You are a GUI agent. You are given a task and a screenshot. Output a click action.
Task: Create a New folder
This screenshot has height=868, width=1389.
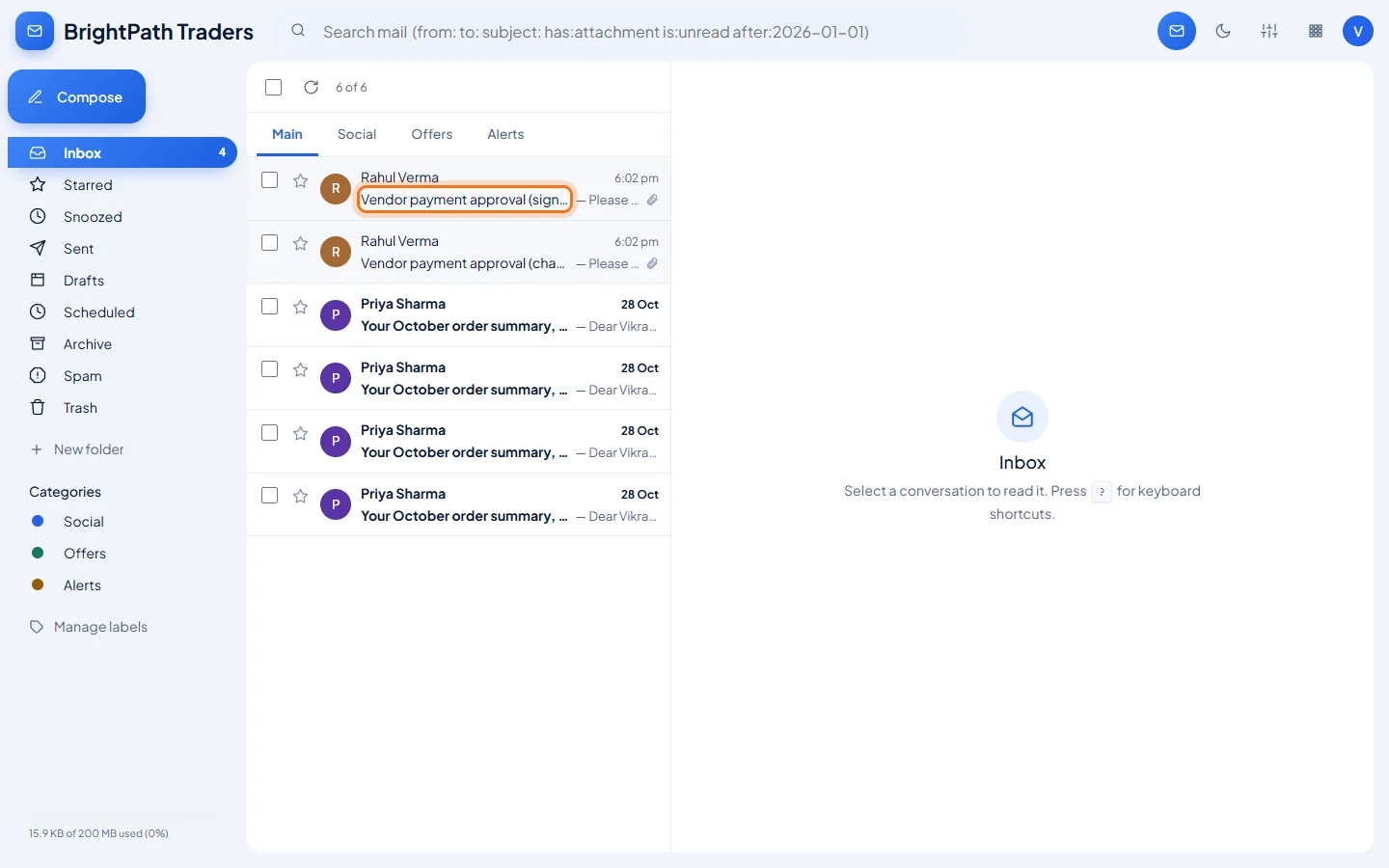(x=77, y=449)
